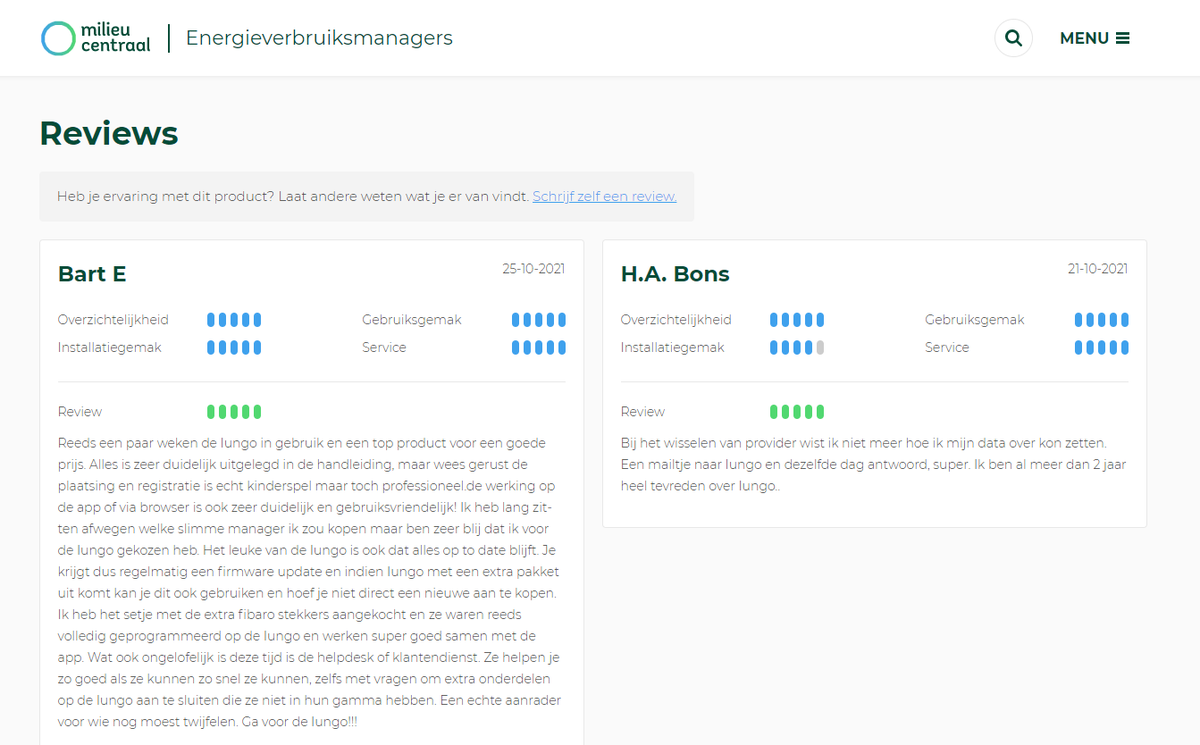1200x745 pixels.
Task: Click the Review label in H.A. Bons' card
Action: [643, 411]
